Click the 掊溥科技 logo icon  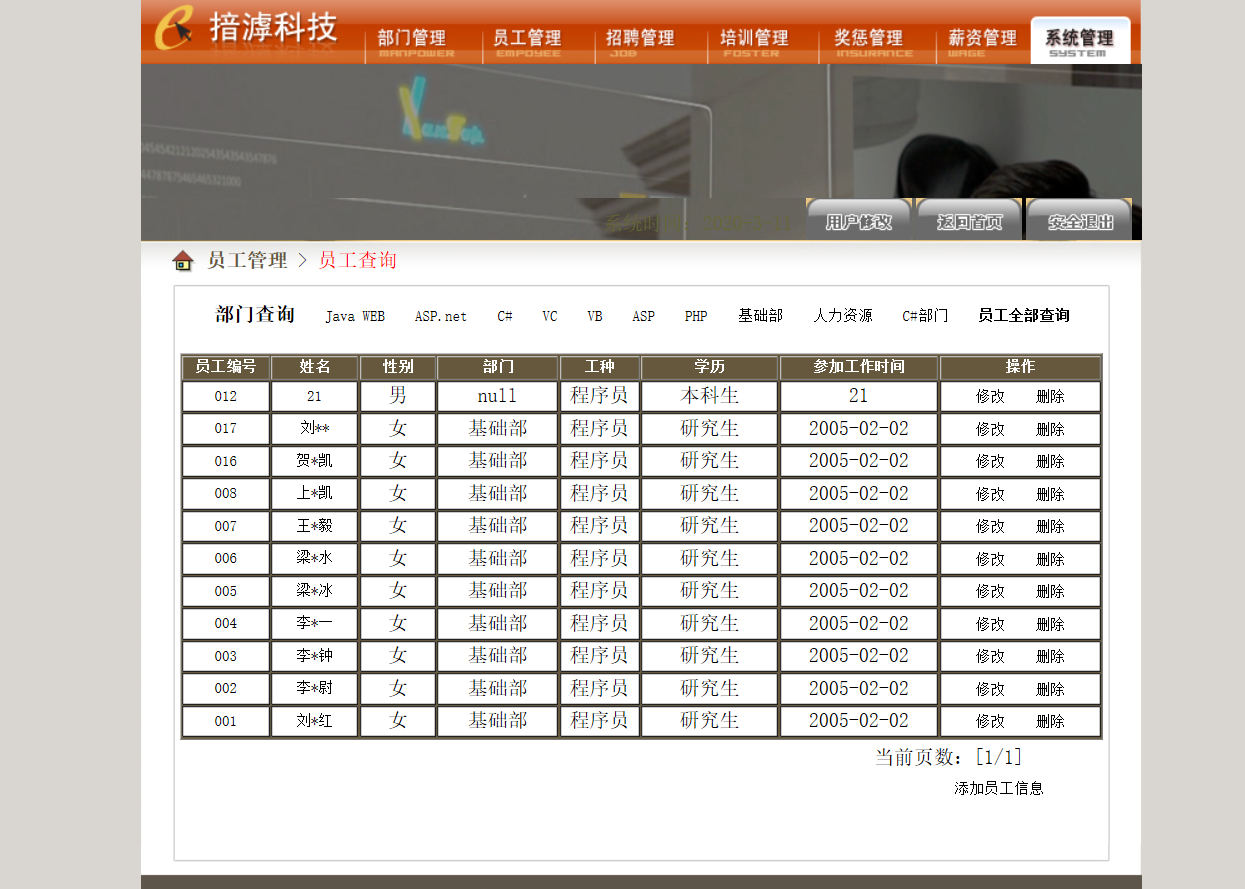[172, 29]
